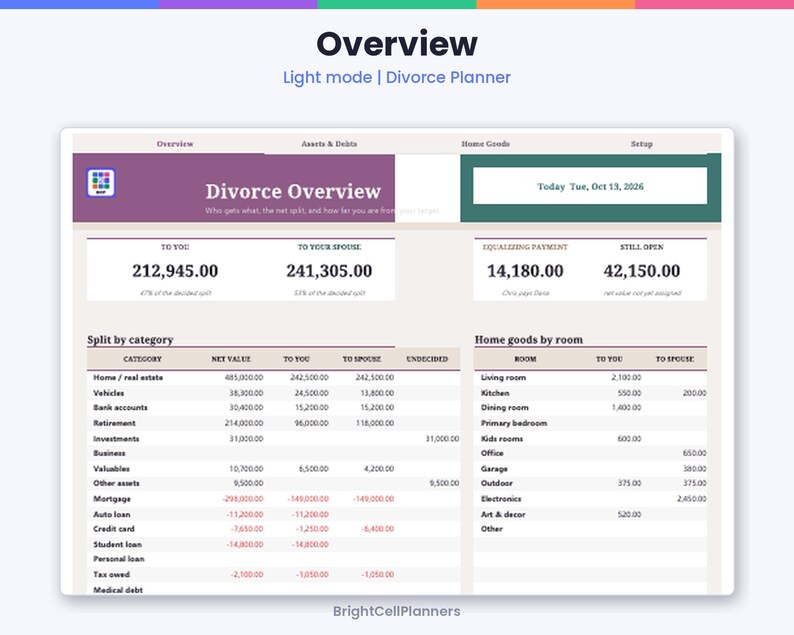This screenshot has width=794, height=635.
Task: Select the Other assets category label
Action: [116, 483]
